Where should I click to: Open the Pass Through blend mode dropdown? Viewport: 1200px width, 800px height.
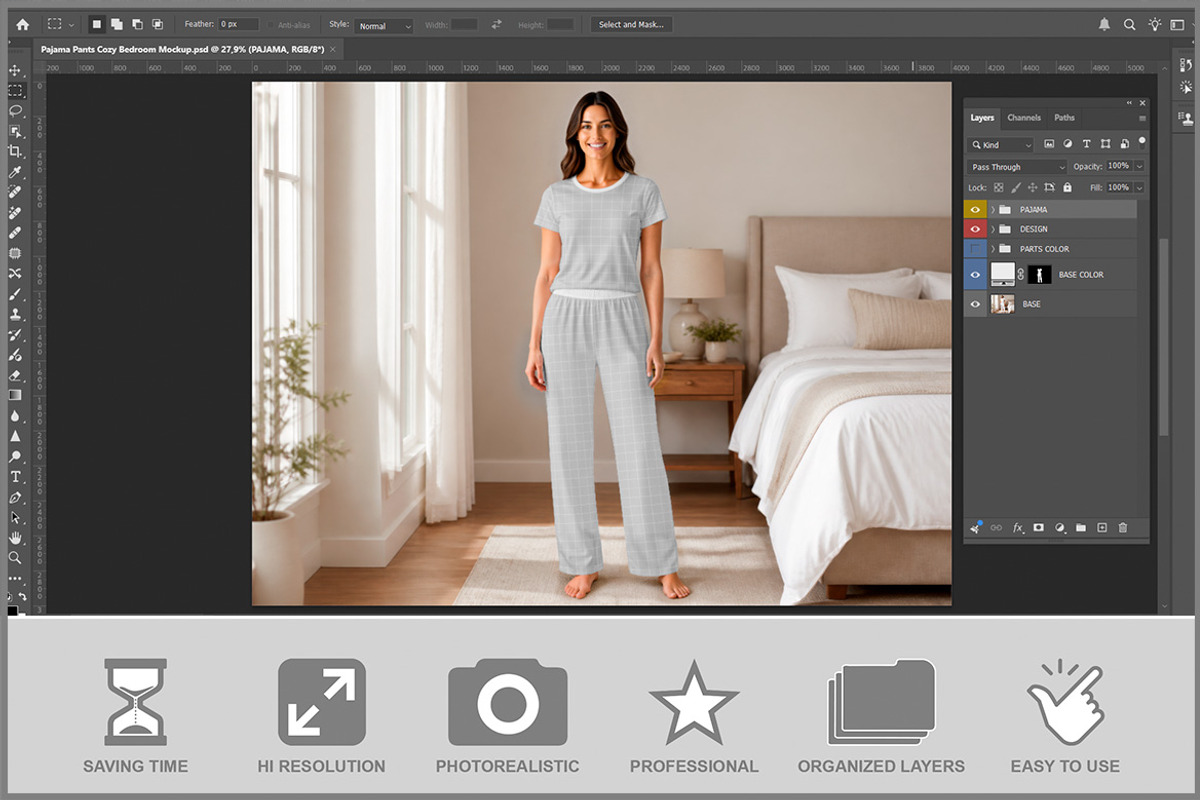[x=1017, y=167]
